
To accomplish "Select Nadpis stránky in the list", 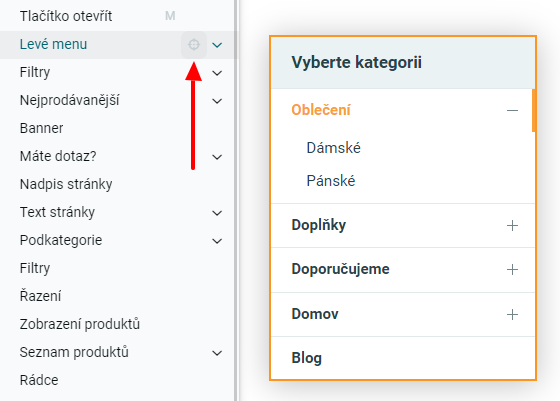I will coord(66,184).
